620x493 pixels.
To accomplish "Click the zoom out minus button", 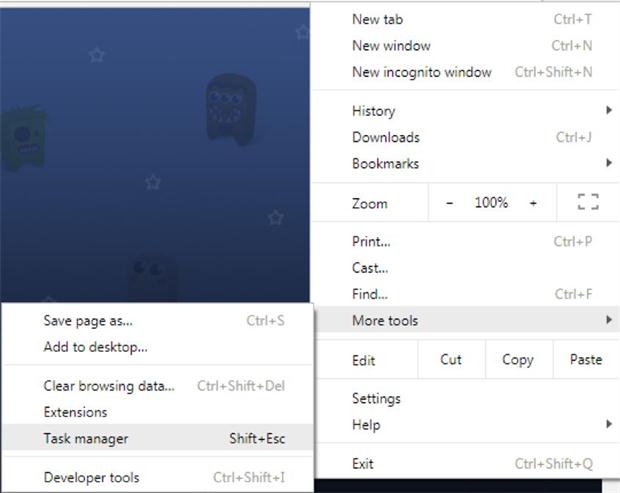I will [449, 203].
